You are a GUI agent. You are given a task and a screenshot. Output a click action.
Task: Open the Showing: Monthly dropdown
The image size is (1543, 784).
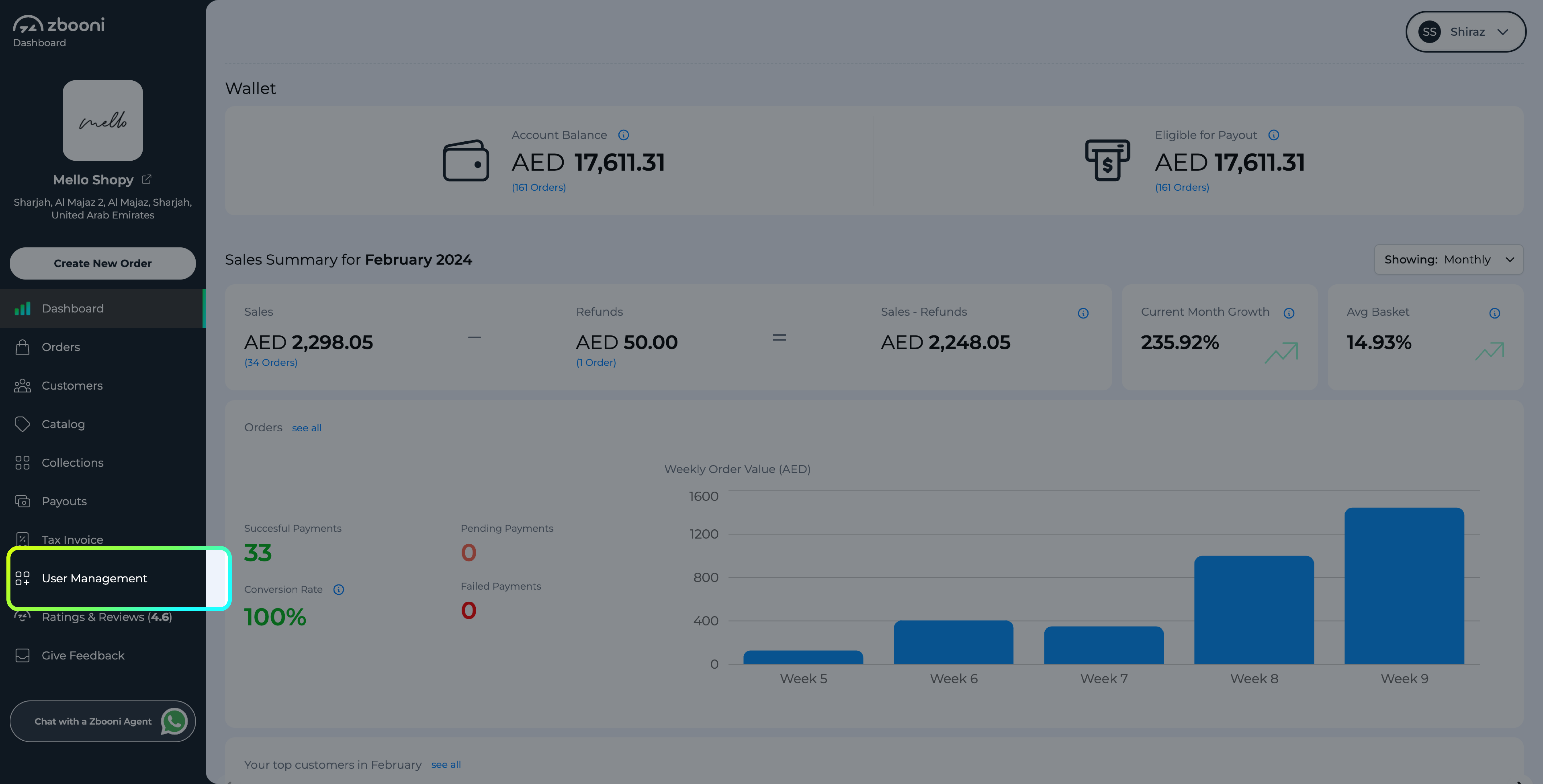tap(1448, 259)
